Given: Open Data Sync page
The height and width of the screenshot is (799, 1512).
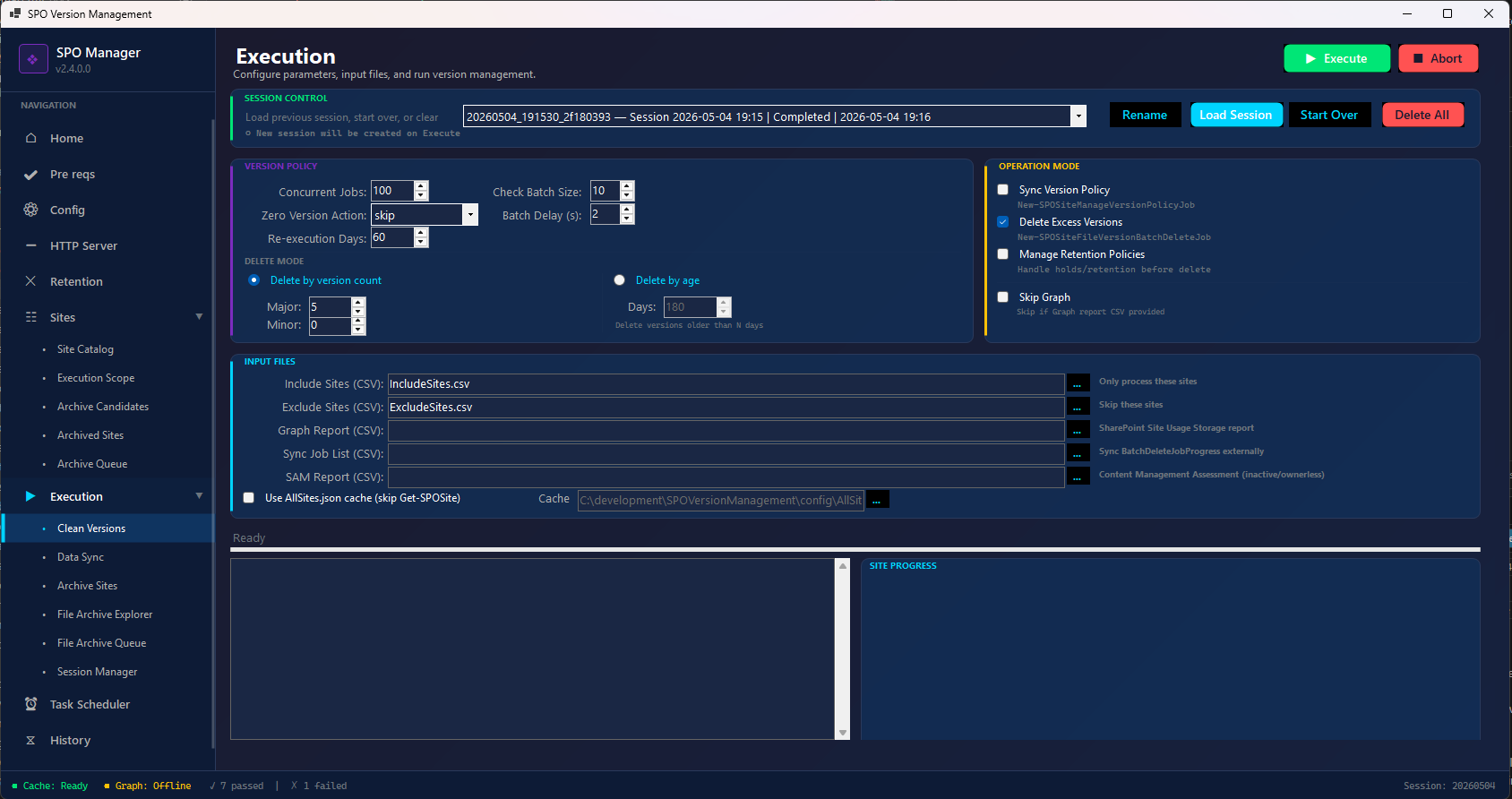Looking at the screenshot, I should 81,557.
